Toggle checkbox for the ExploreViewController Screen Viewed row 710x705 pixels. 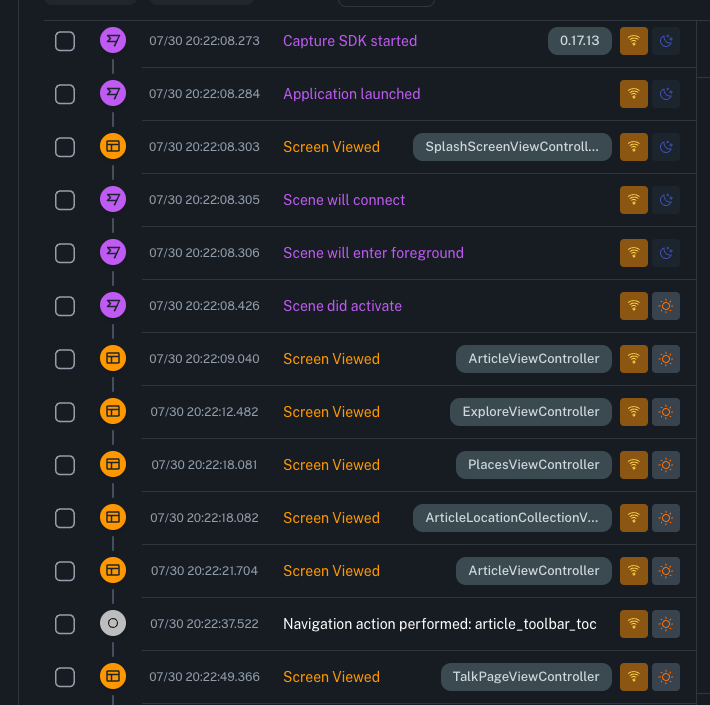pos(65,412)
